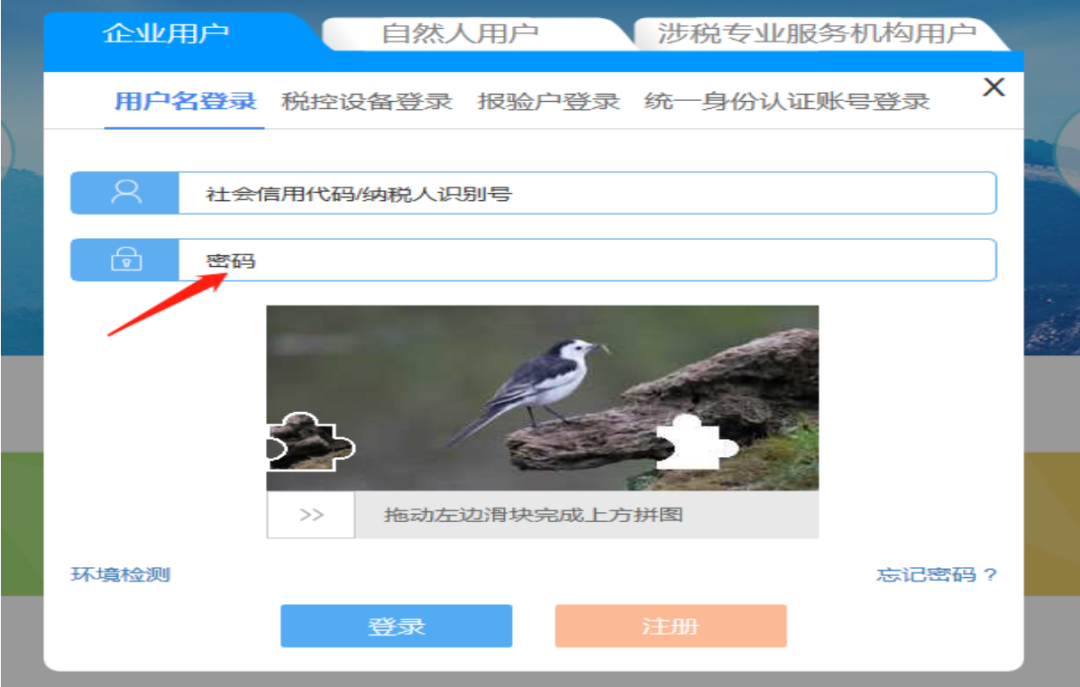Click the padlock icon
This screenshot has height=687, width=1080.
point(125,260)
